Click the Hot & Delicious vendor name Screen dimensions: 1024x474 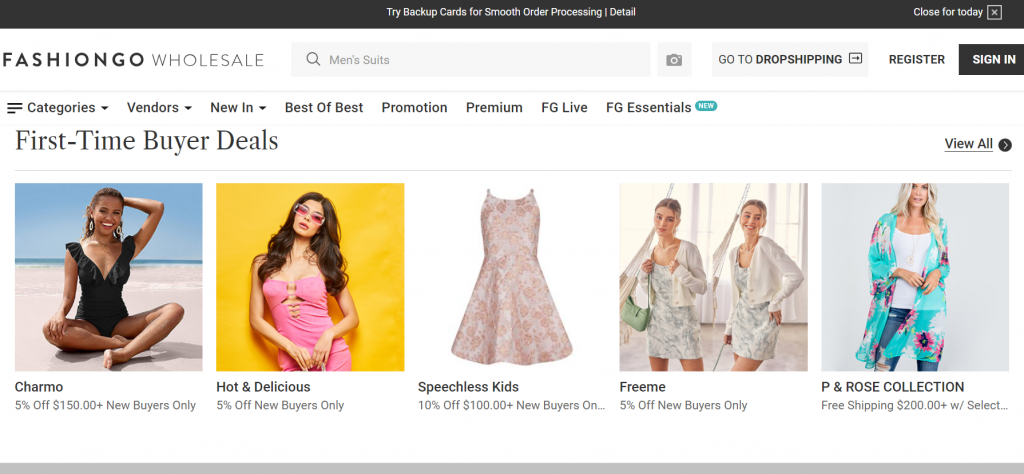(263, 387)
